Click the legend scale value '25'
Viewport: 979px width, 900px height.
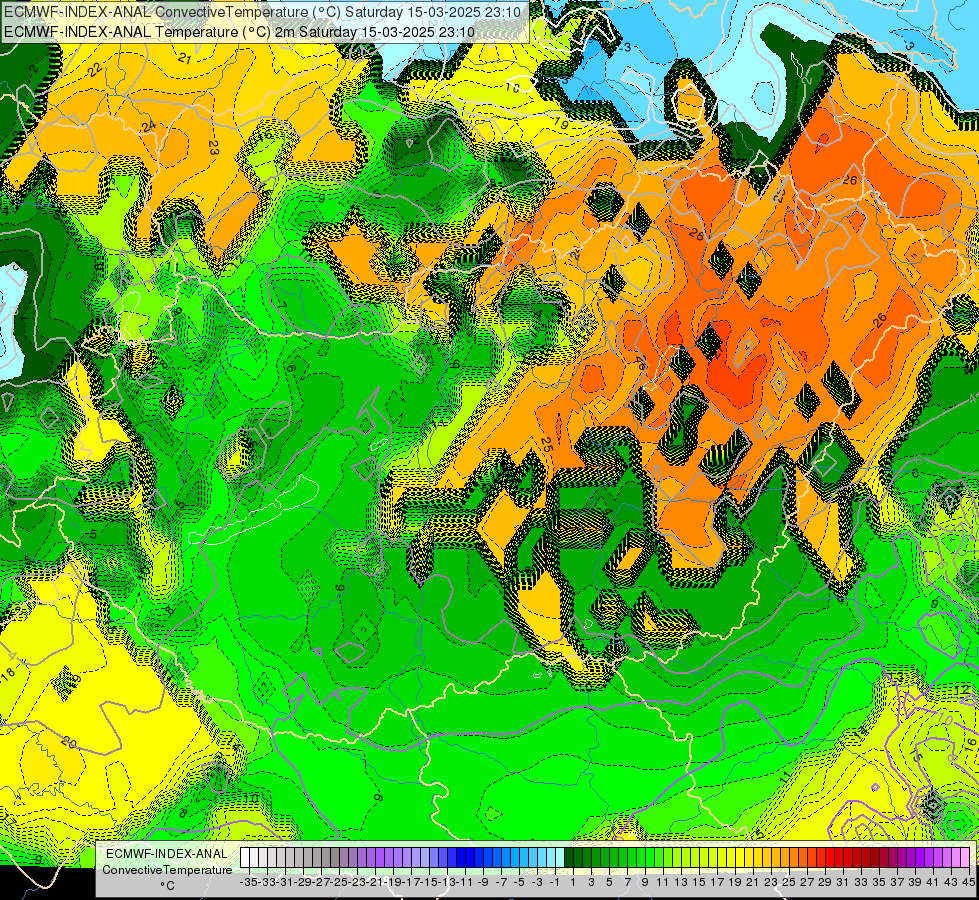tap(789, 882)
